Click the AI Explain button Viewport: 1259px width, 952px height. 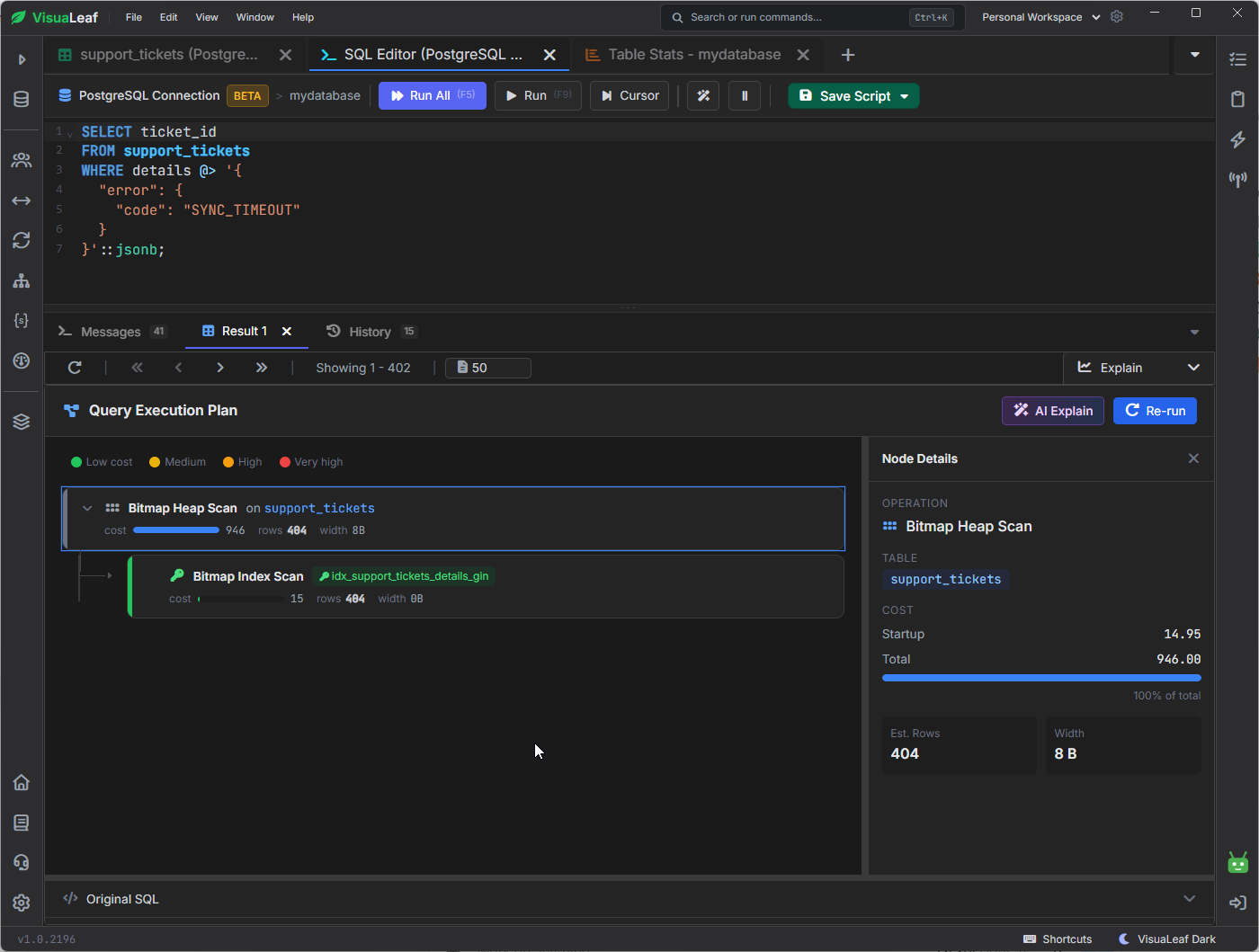[x=1053, y=411]
